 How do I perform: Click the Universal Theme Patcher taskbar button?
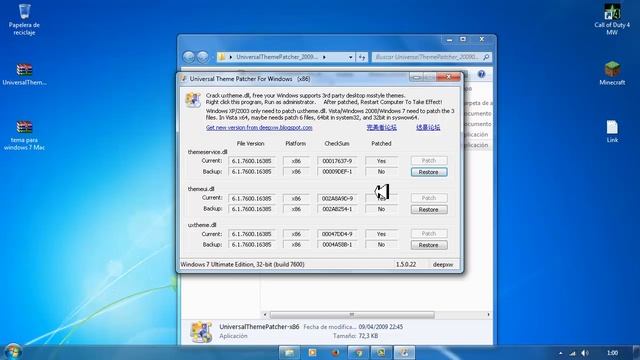[404, 352]
